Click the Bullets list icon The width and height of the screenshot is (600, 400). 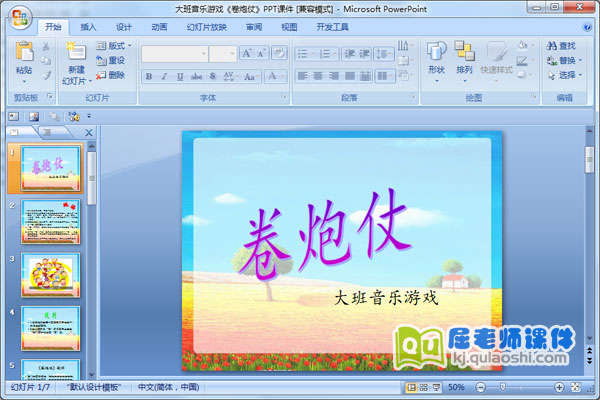(x=305, y=54)
